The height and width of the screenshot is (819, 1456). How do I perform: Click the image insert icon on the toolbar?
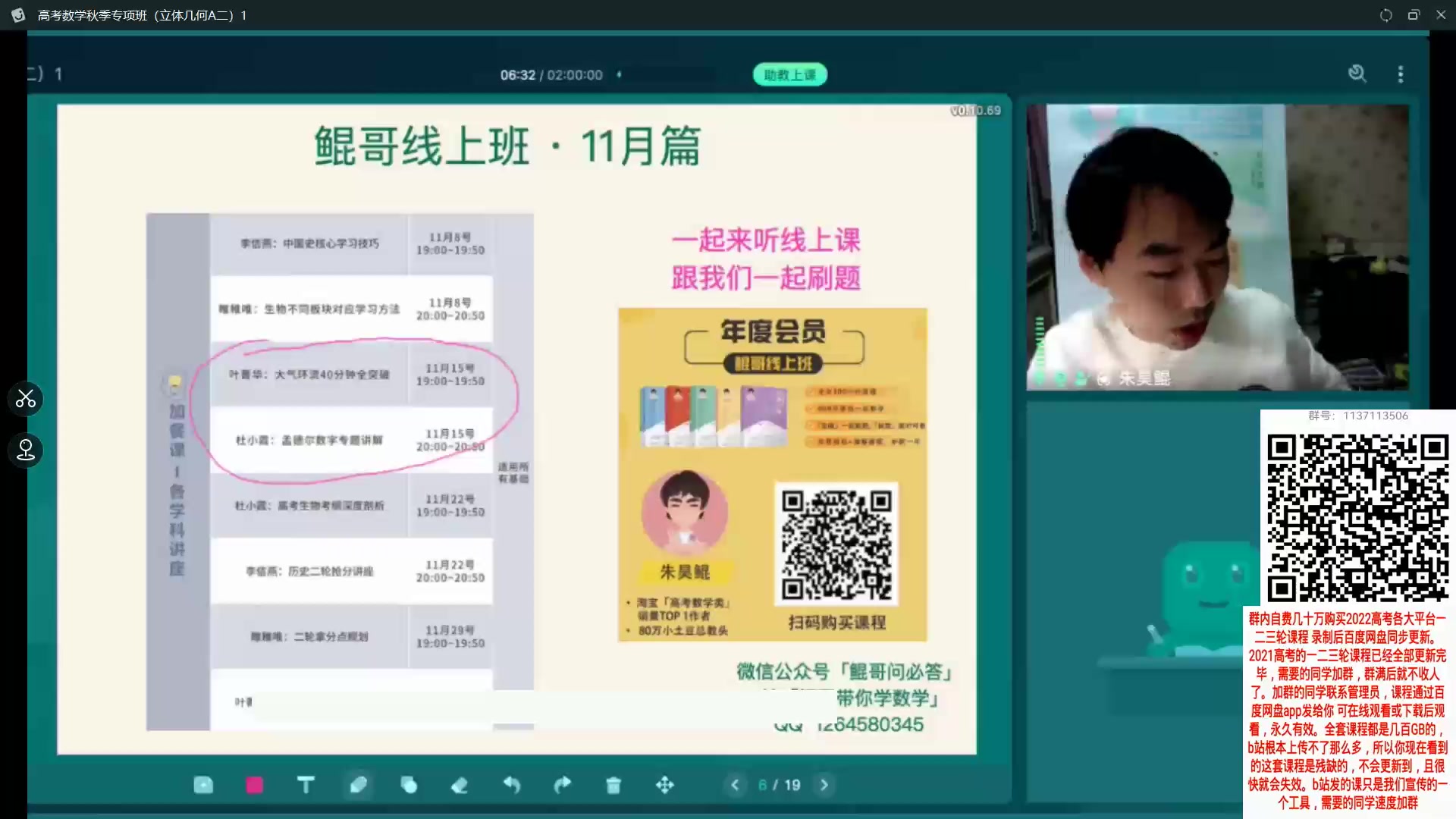pos(203,785)
